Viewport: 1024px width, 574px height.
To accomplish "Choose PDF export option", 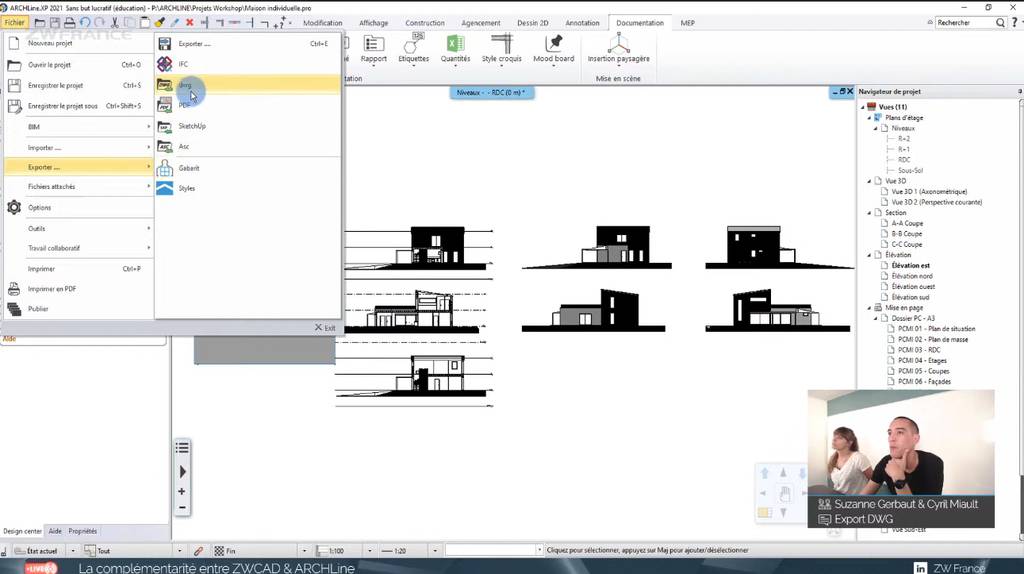I will click(248, 105).
